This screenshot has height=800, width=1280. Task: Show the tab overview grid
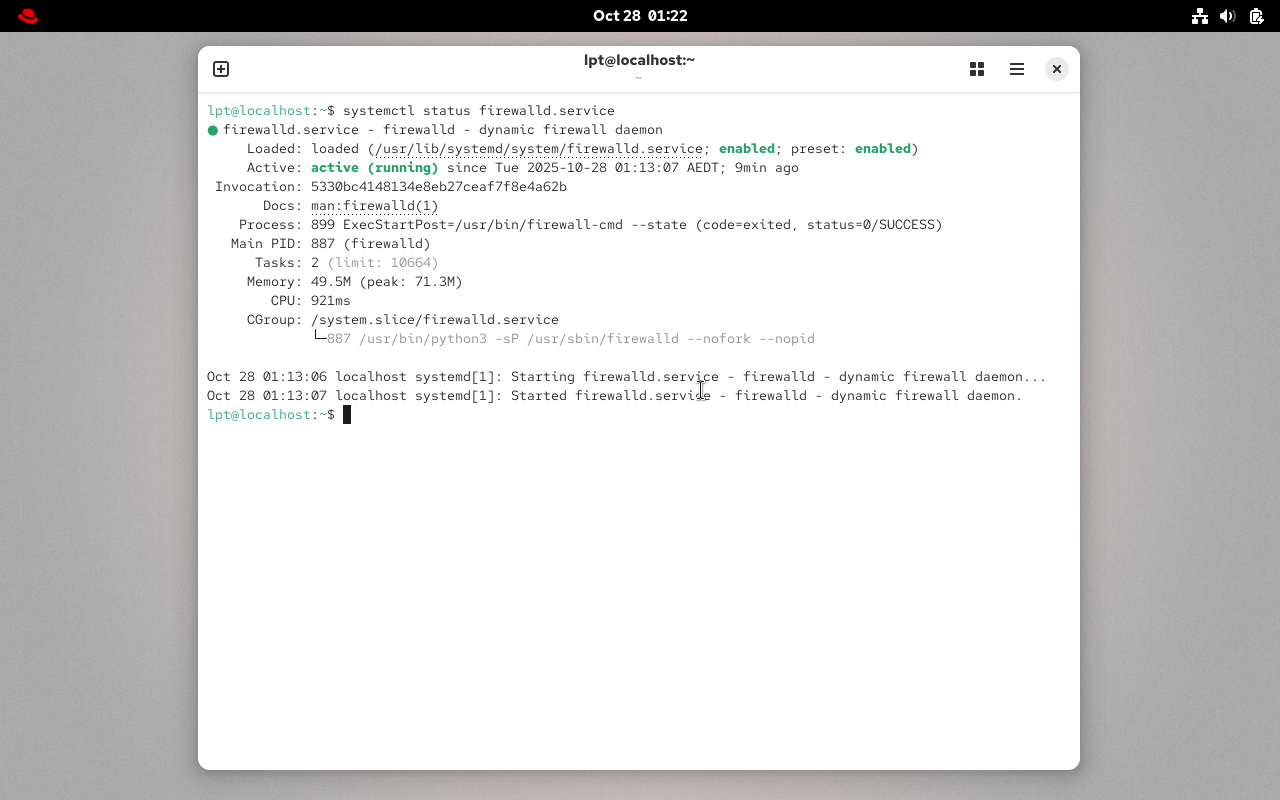[x=977, y=69]
